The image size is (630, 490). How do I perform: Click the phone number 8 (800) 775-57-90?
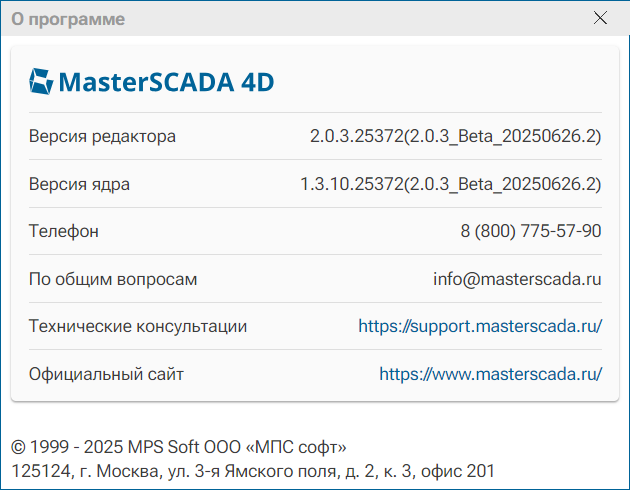531,231
